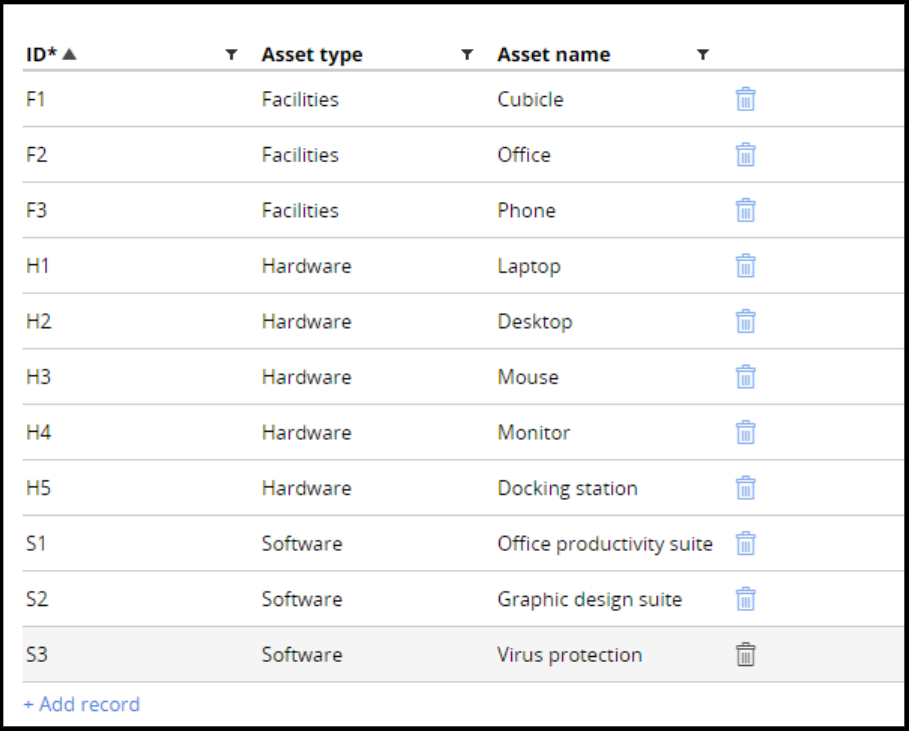The width and height of the screenshot is (909, 731).
Task: Select the Virus protection name cell
Action: 569,655
